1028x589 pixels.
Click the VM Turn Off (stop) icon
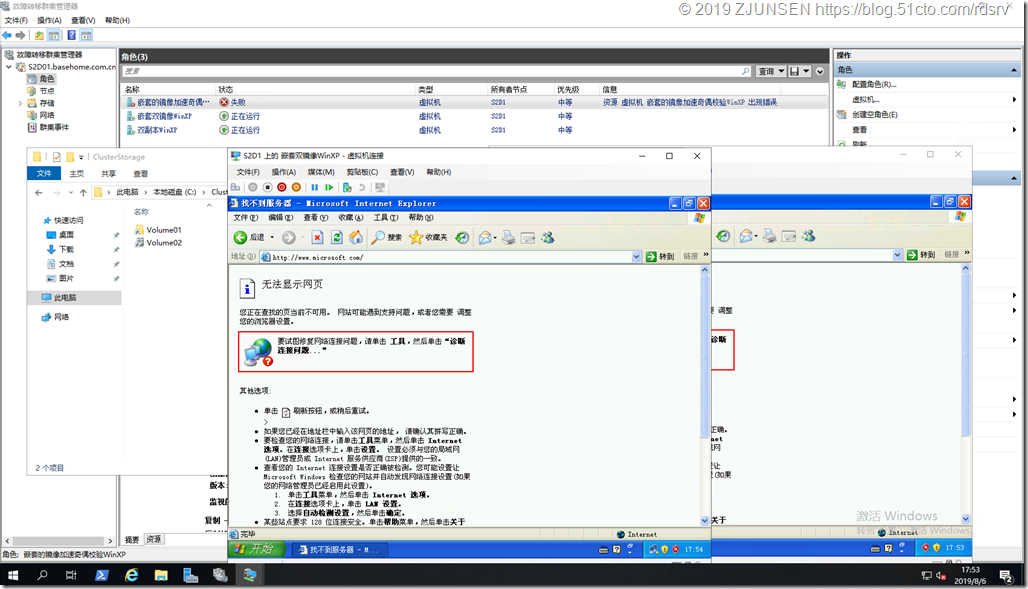(x=267, y=188)
